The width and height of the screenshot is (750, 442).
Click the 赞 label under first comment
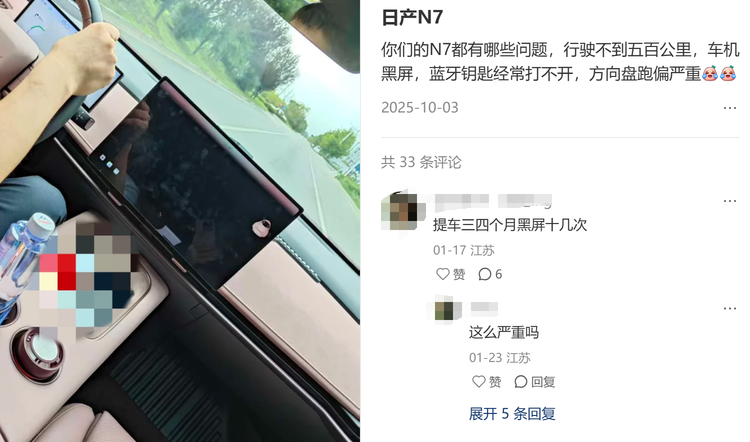[x=459, y=274]
